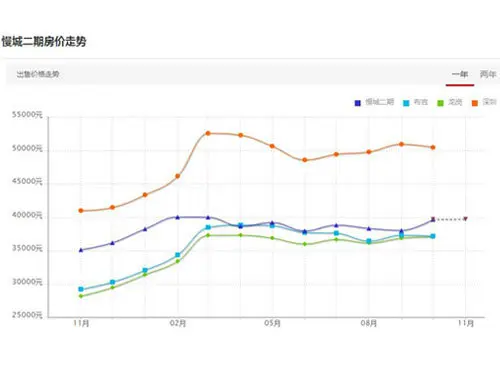Click the leftmost 11月 x-axis label
Image resolution: width=500 pixels, height=375 pixels.
pos(81,323)
